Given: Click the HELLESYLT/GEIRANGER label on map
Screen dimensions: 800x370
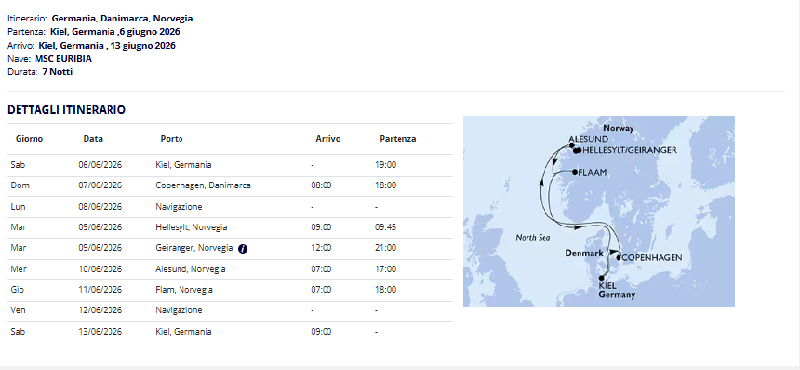Looking at the screenshot, I should tap(629, 150).
